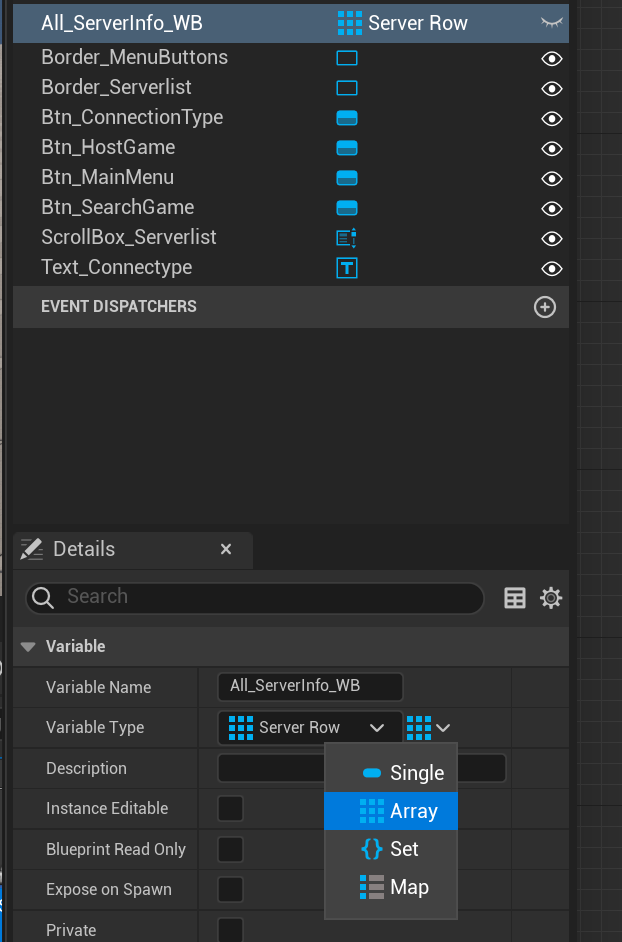Click the ScrollBox_Serverlist type icon
Screen dimensions: 622x942
(x=347, y=238)
